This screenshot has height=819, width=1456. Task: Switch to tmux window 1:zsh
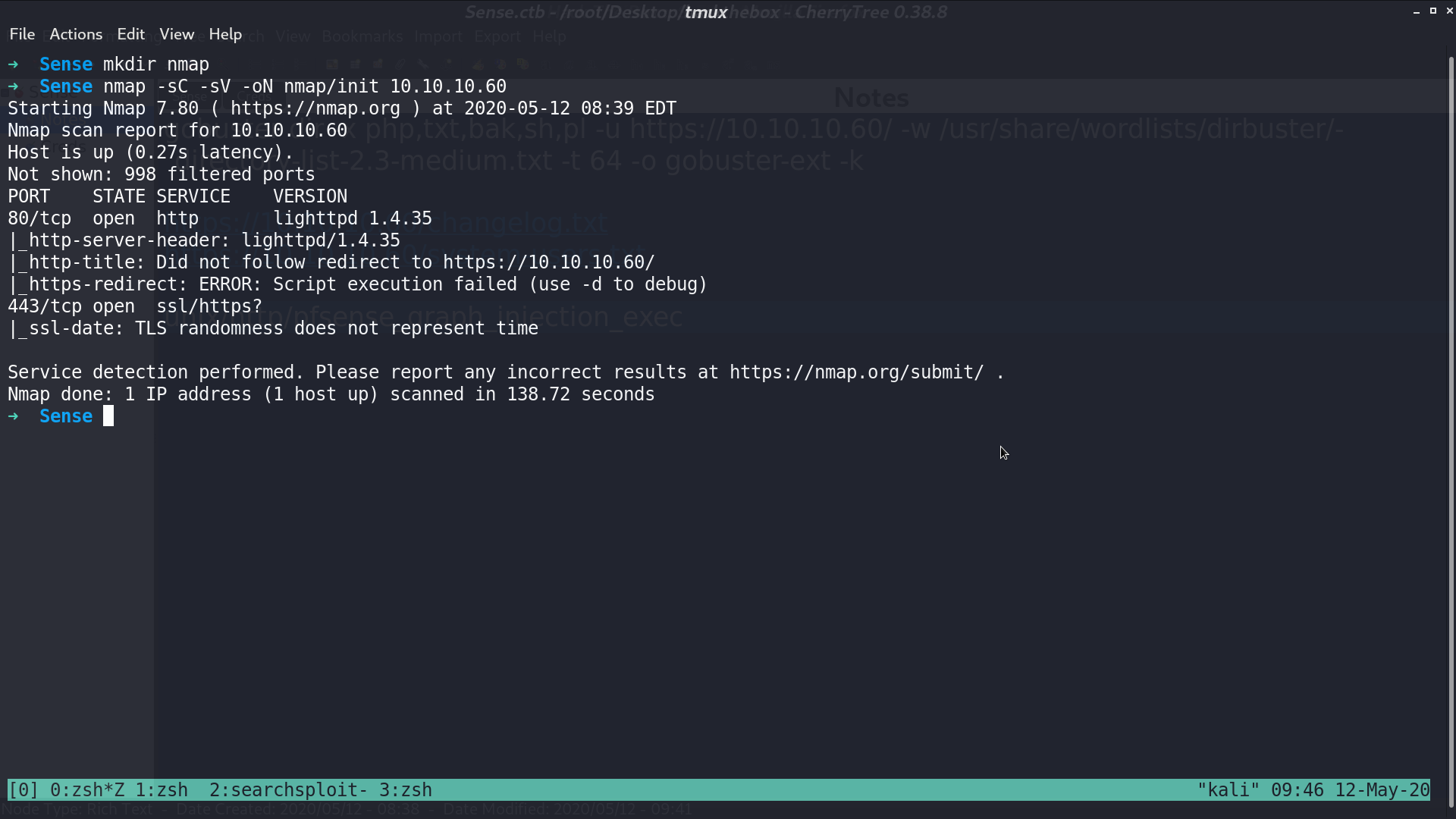[162, 790]
